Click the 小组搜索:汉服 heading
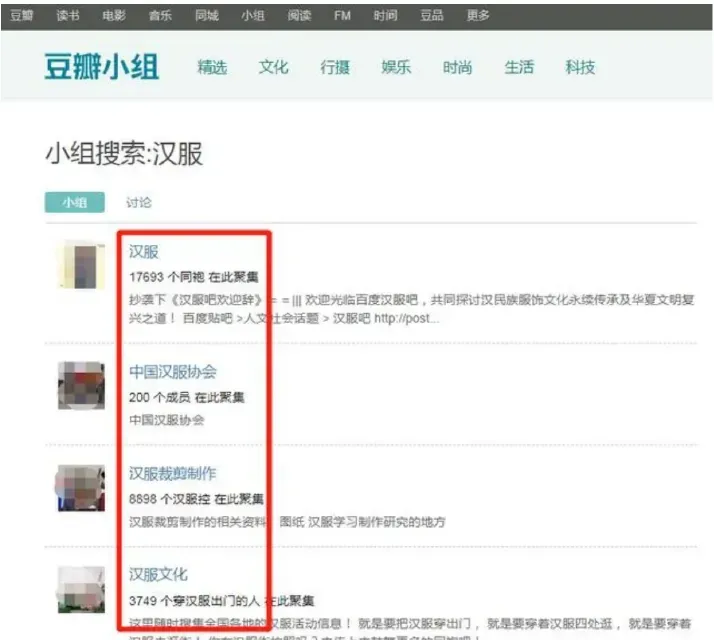 [124, 154]
